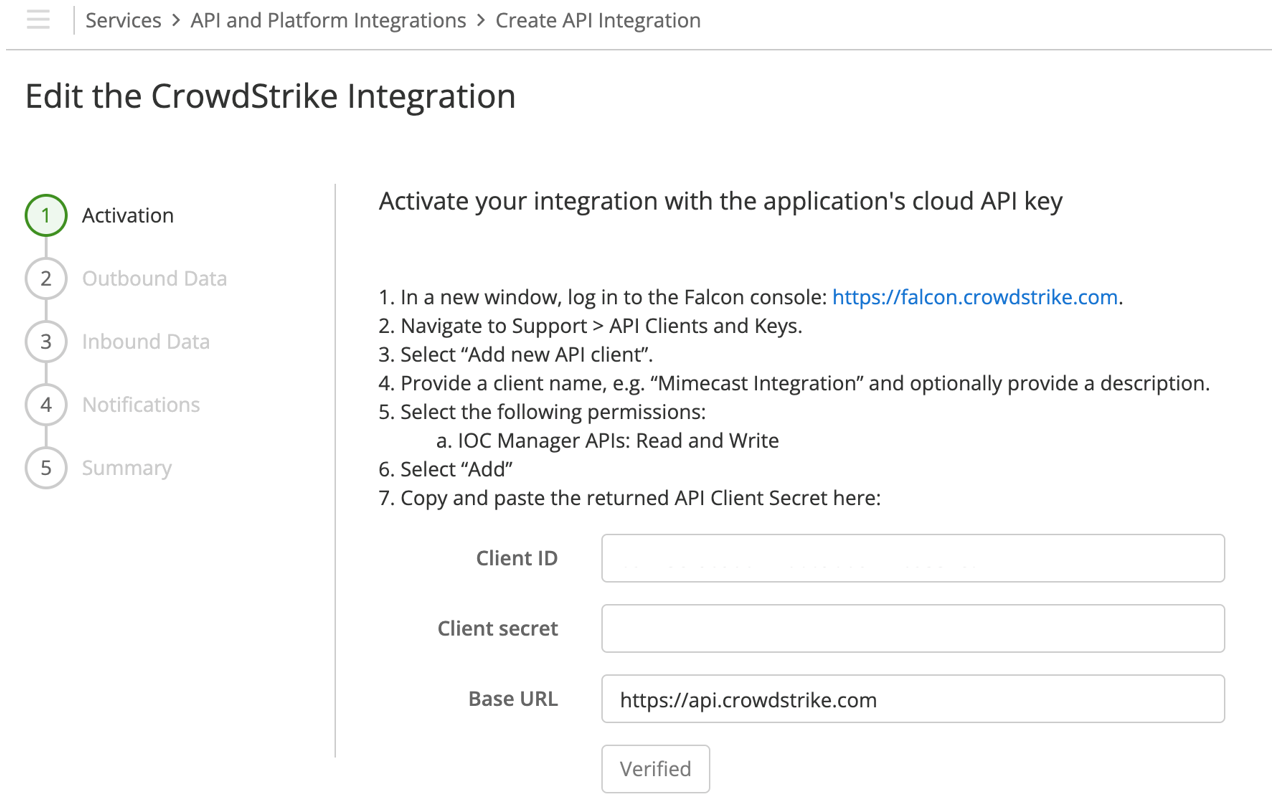Select step 5 Summary circle

tap(45, 467)
